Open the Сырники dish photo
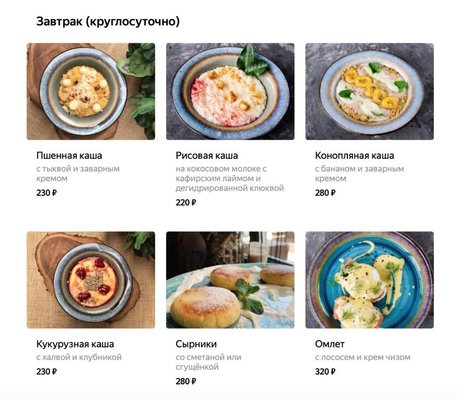This screenshot has width=463, height=400. [x=230, y=280]
